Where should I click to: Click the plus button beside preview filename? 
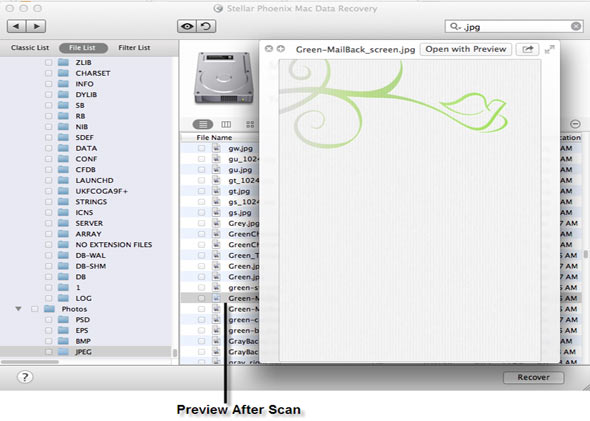[281, 49]
